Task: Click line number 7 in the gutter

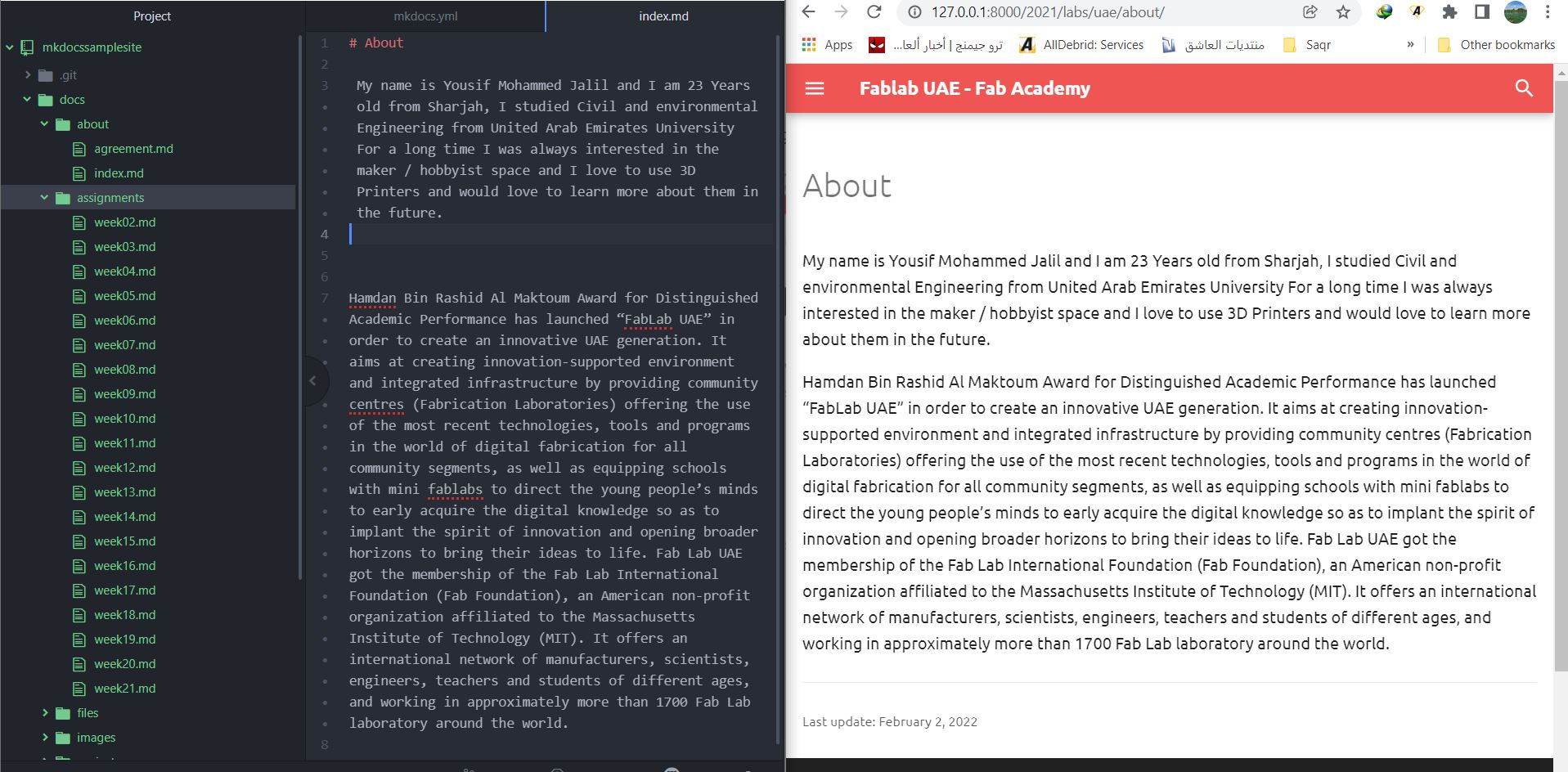Action: (x=325, y=298)
